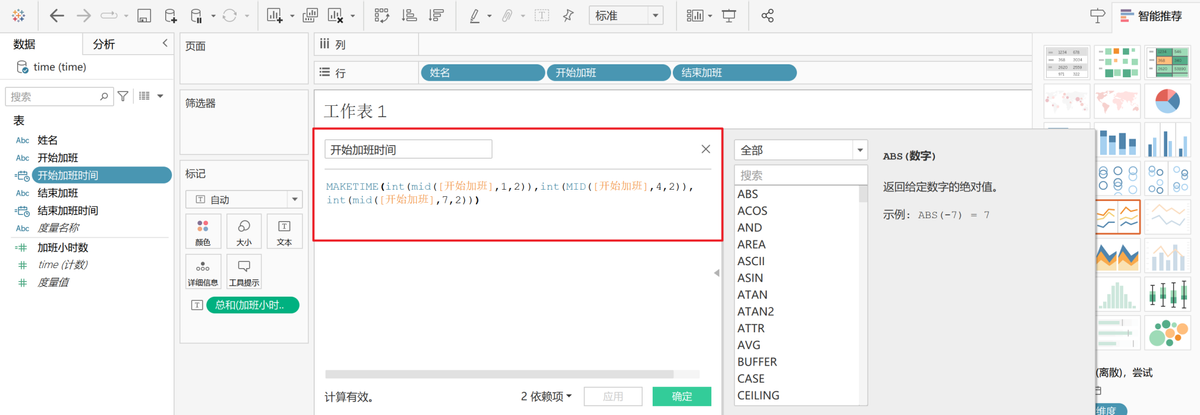
Task: Expand the 2 依赖项 dropdown
Action: coord(546,397)
